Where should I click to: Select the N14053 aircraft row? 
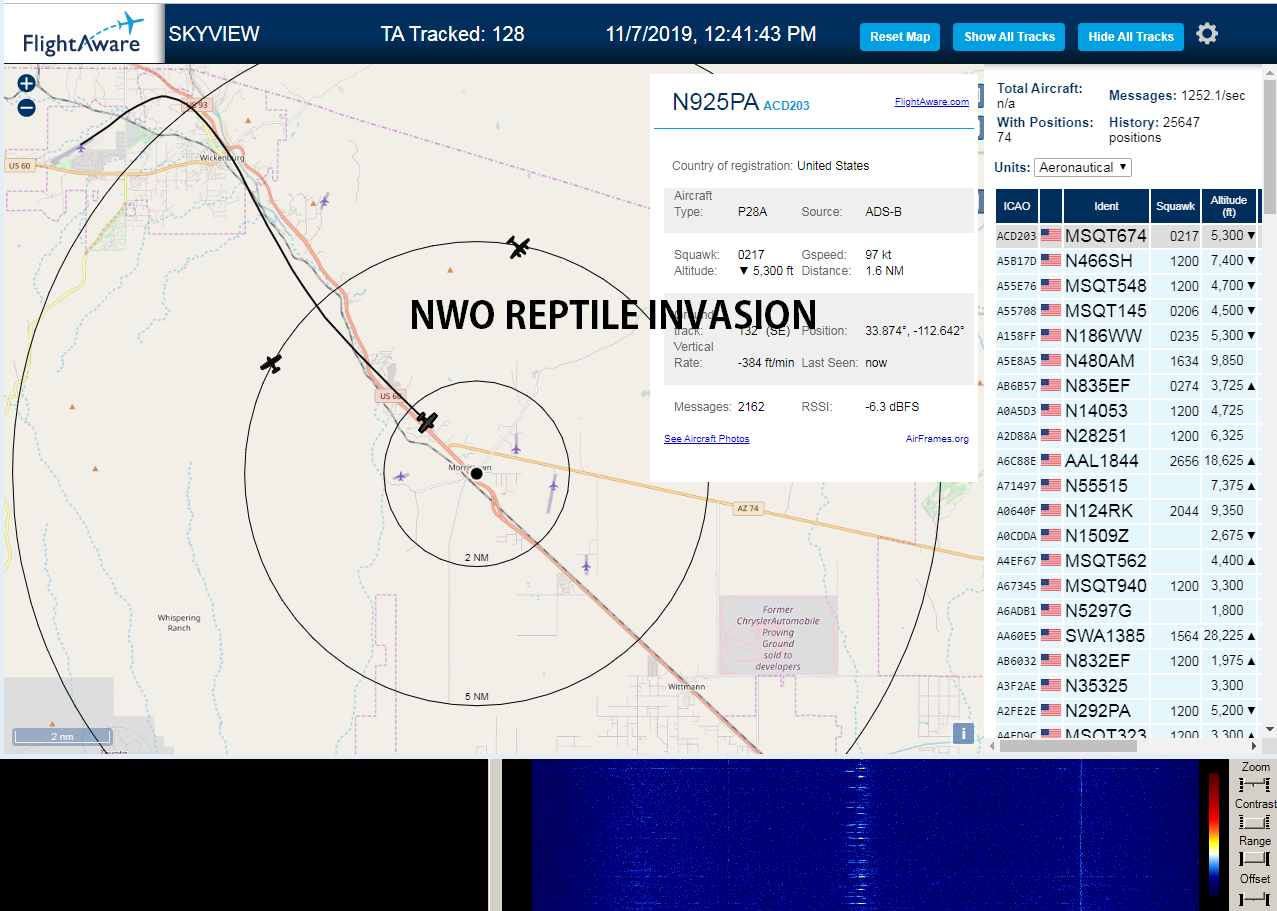[1127, 411]
